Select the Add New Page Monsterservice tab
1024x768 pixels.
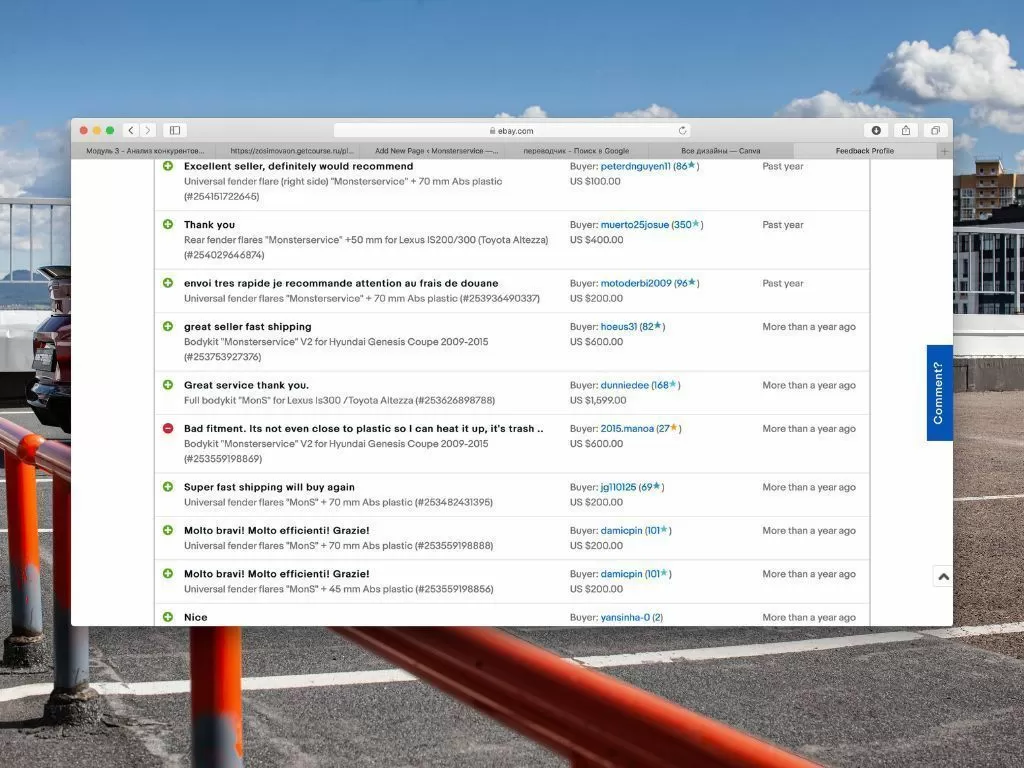click(436, 151)
